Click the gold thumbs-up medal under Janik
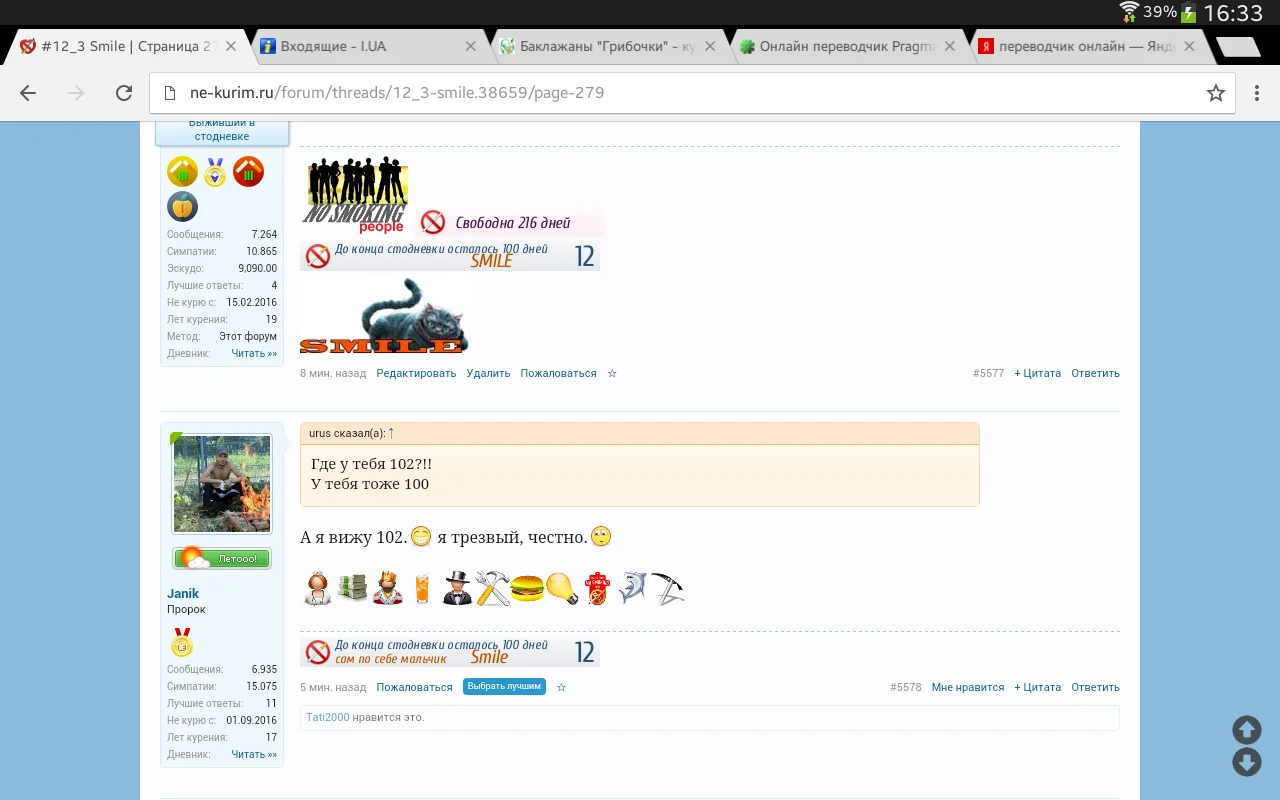This screenshot has height=800, width=1280. 182,642
